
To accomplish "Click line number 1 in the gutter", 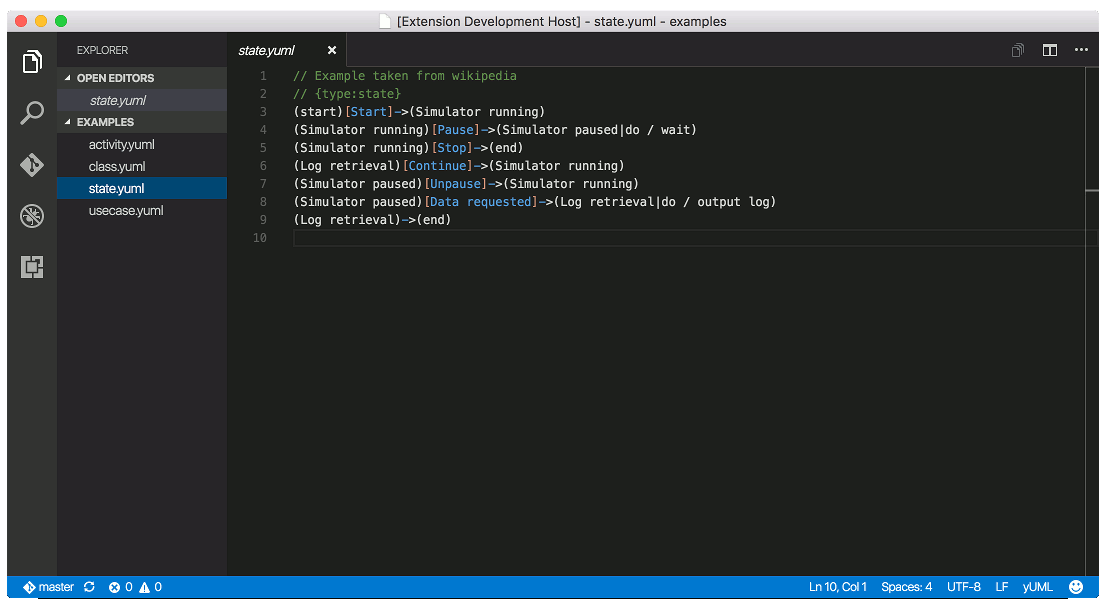I will tap(263, 76).
